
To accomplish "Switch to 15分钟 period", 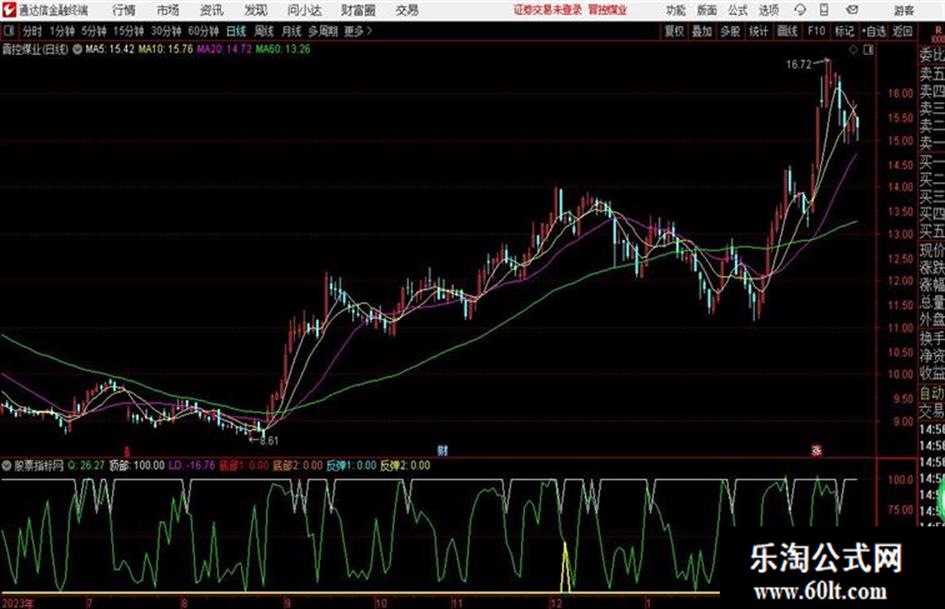I will point(128,31).
